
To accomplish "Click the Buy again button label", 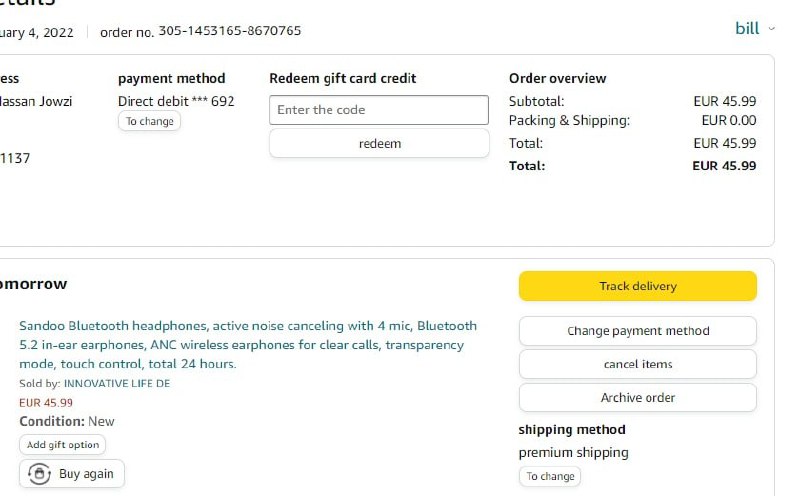I will click(86, 474).
